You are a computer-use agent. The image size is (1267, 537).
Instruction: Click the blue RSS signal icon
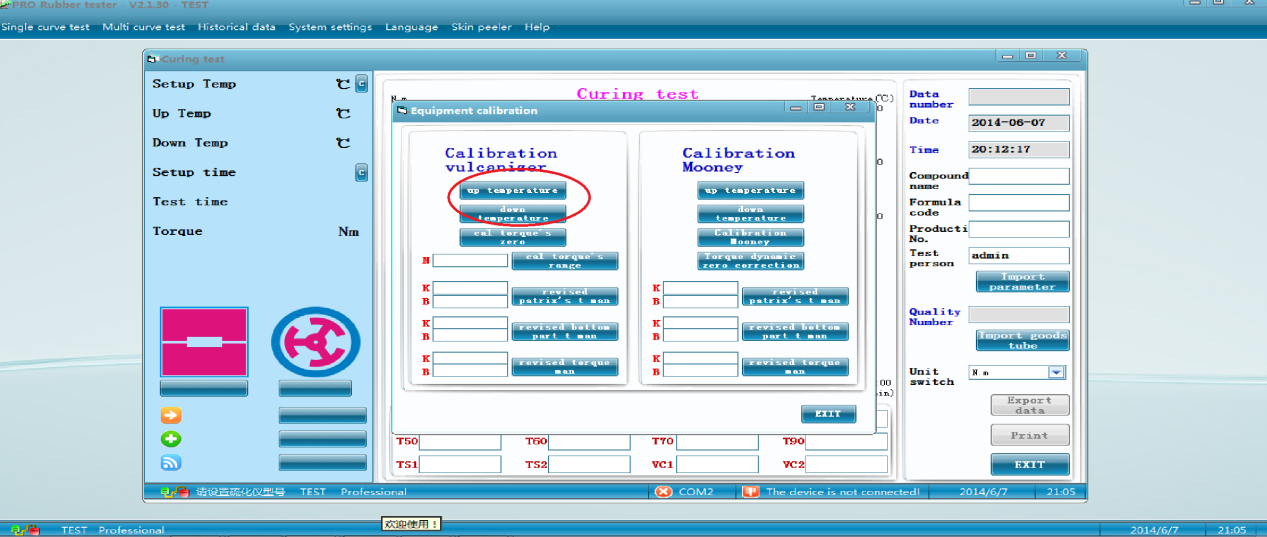(171, 462)
